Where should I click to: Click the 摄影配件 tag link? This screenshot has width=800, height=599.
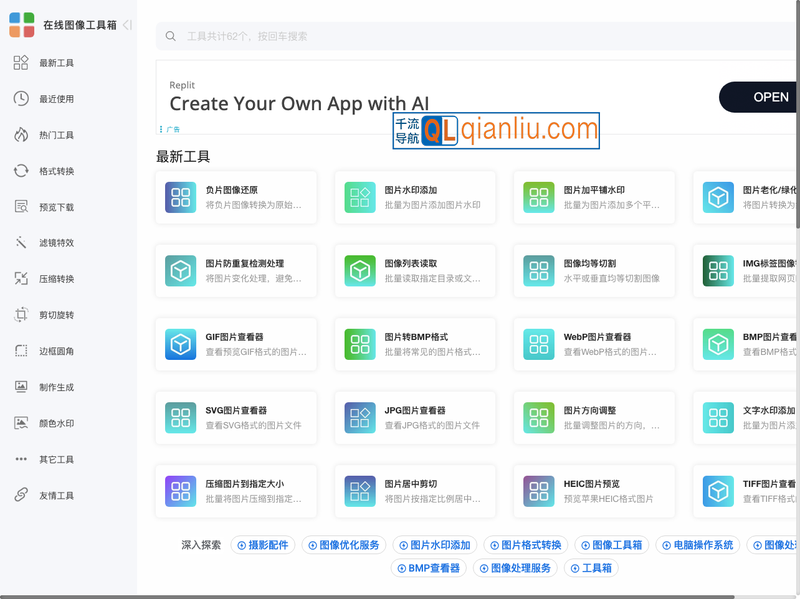[263, 545]
